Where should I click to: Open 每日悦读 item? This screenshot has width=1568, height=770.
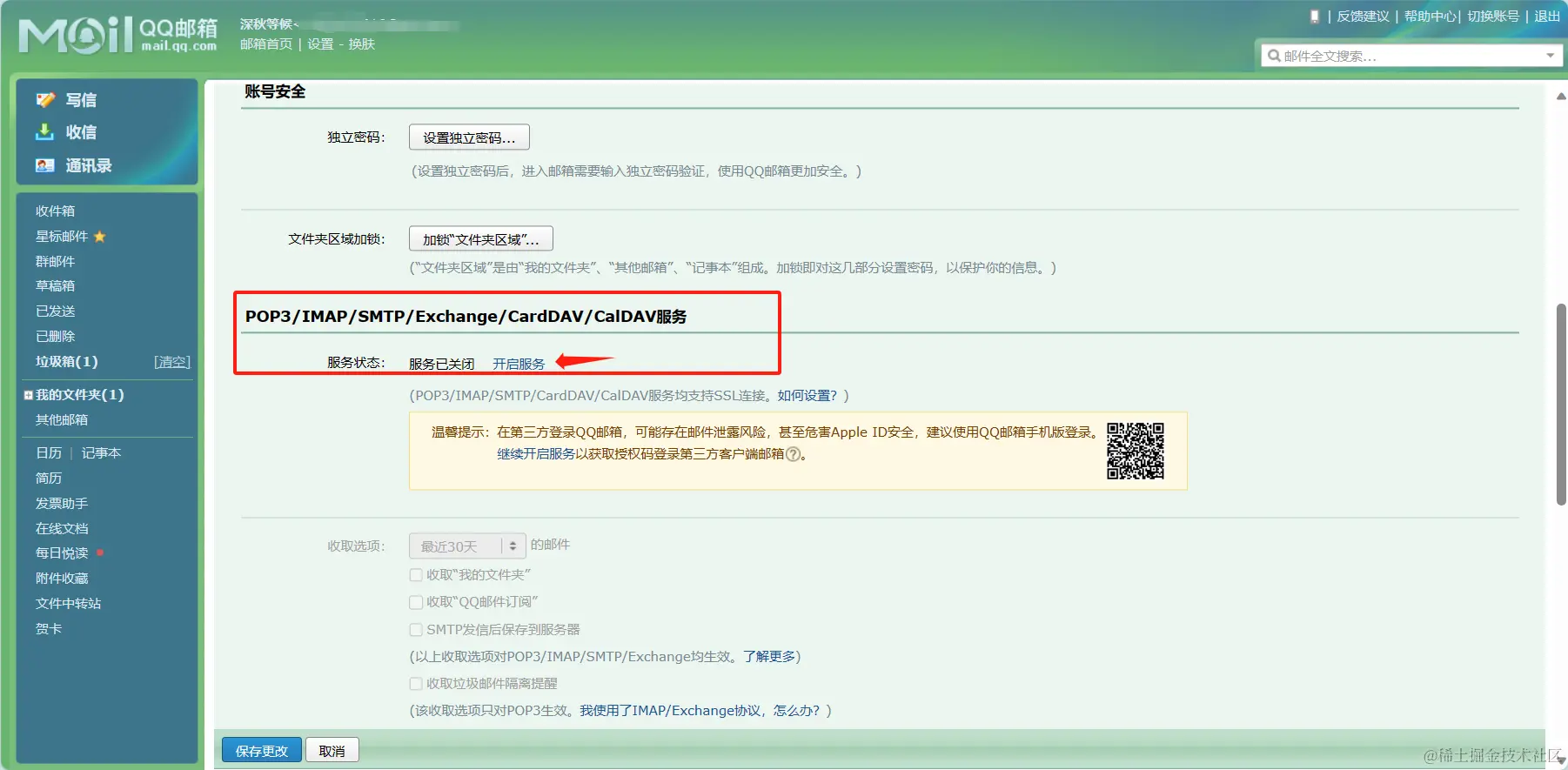point(61,553)
